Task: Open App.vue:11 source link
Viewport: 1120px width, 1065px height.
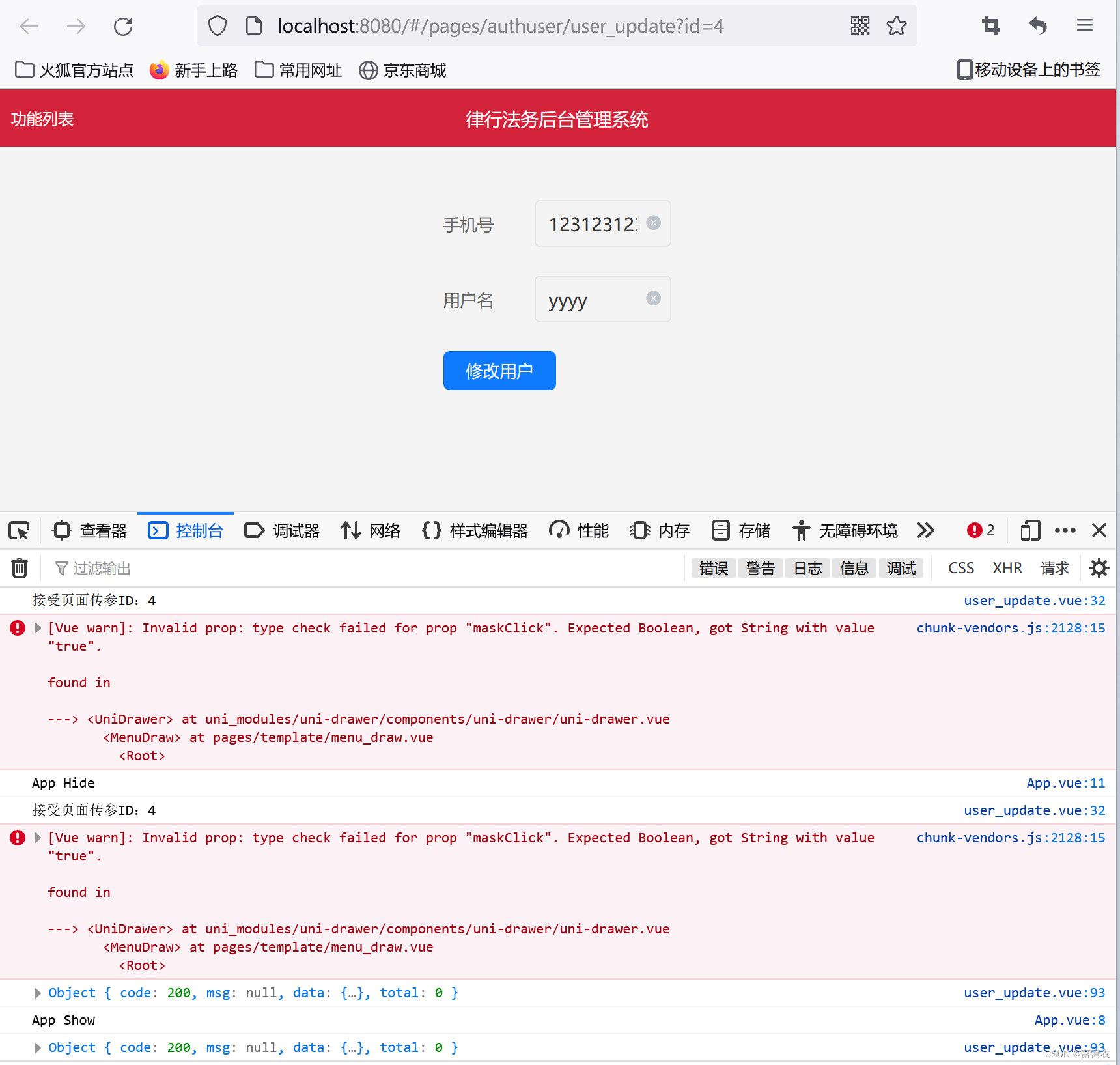Action: pyautogui.click(x=1066, y=783)
